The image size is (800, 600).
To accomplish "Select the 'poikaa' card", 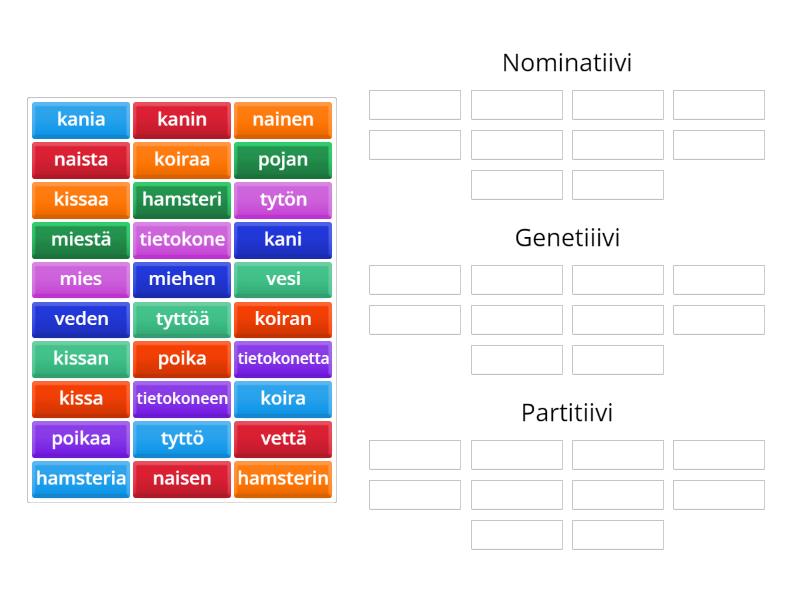I will click(80, 439).
